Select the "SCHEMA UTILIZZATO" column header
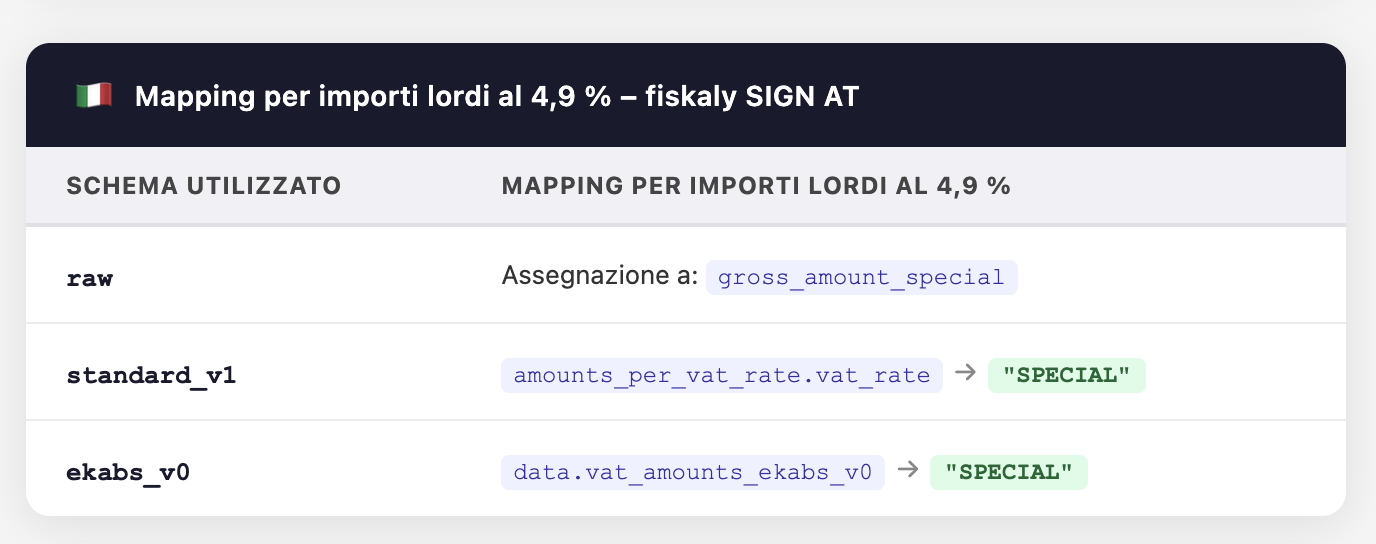The image size is (1376, 544). tap(203, 186)
